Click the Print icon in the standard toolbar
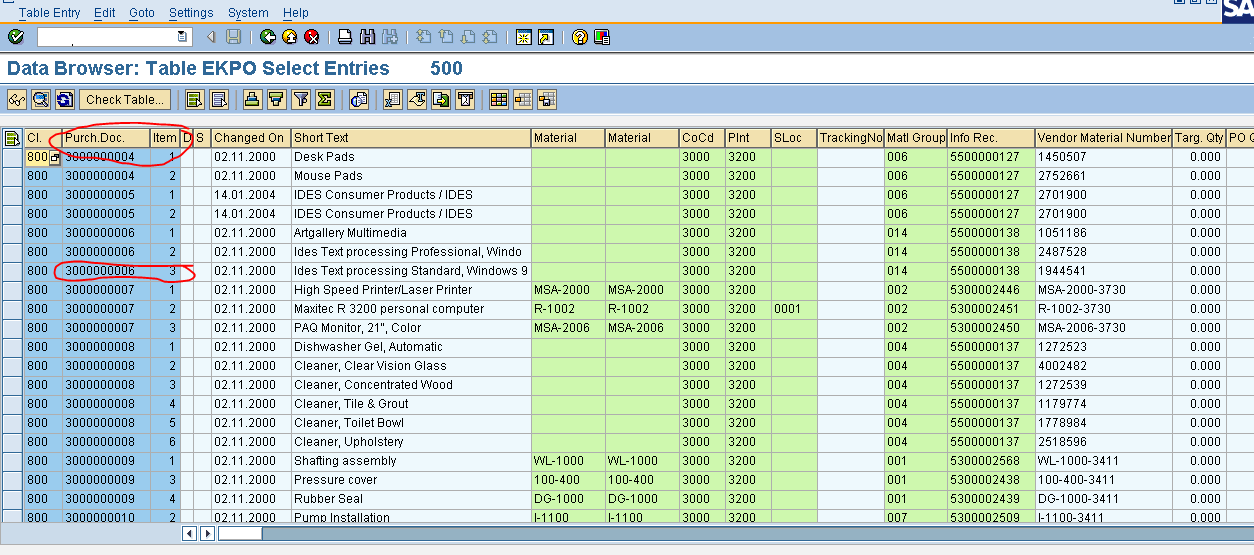Image resolution: width=1254 pixels, height=555 pixels. point(344,37)
